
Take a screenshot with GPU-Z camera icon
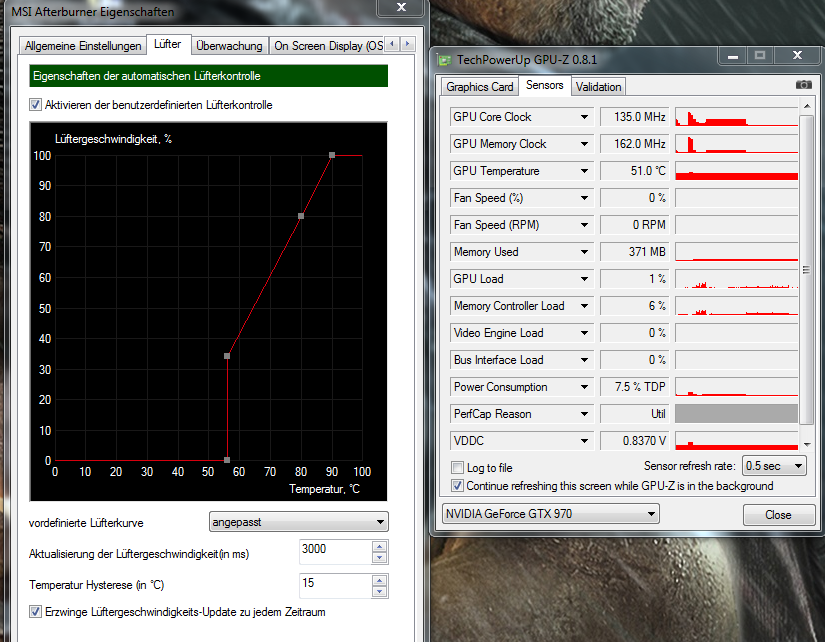pyautogui.click(x=803, y=85)
